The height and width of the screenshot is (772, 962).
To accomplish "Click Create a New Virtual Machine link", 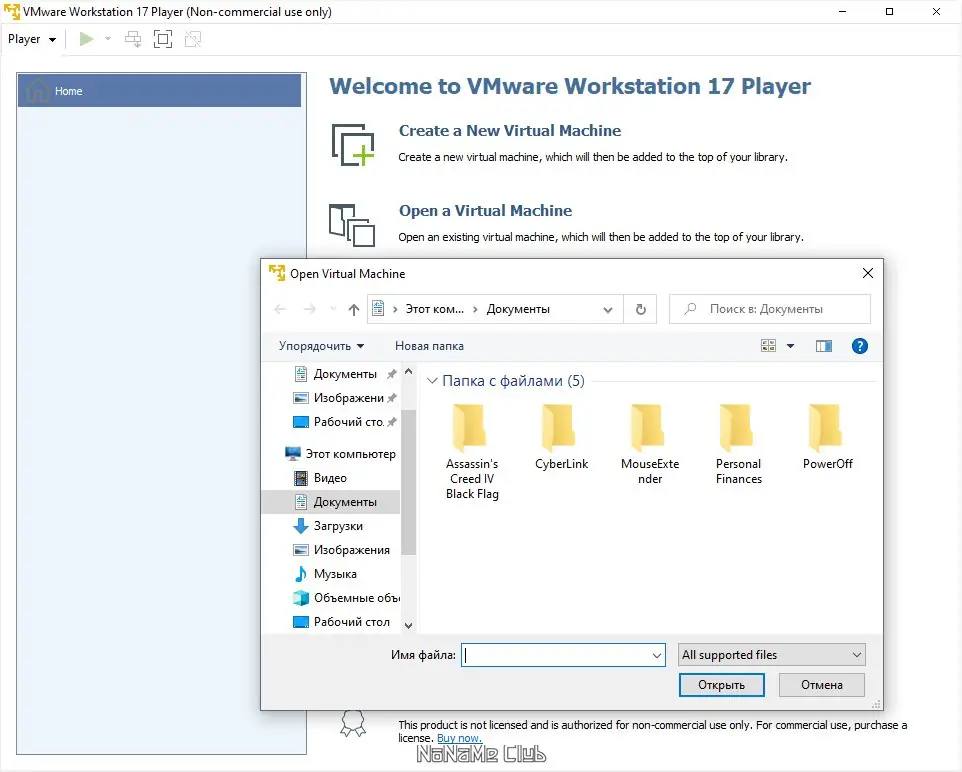I will pyautogui.click(x=509, y=131).
